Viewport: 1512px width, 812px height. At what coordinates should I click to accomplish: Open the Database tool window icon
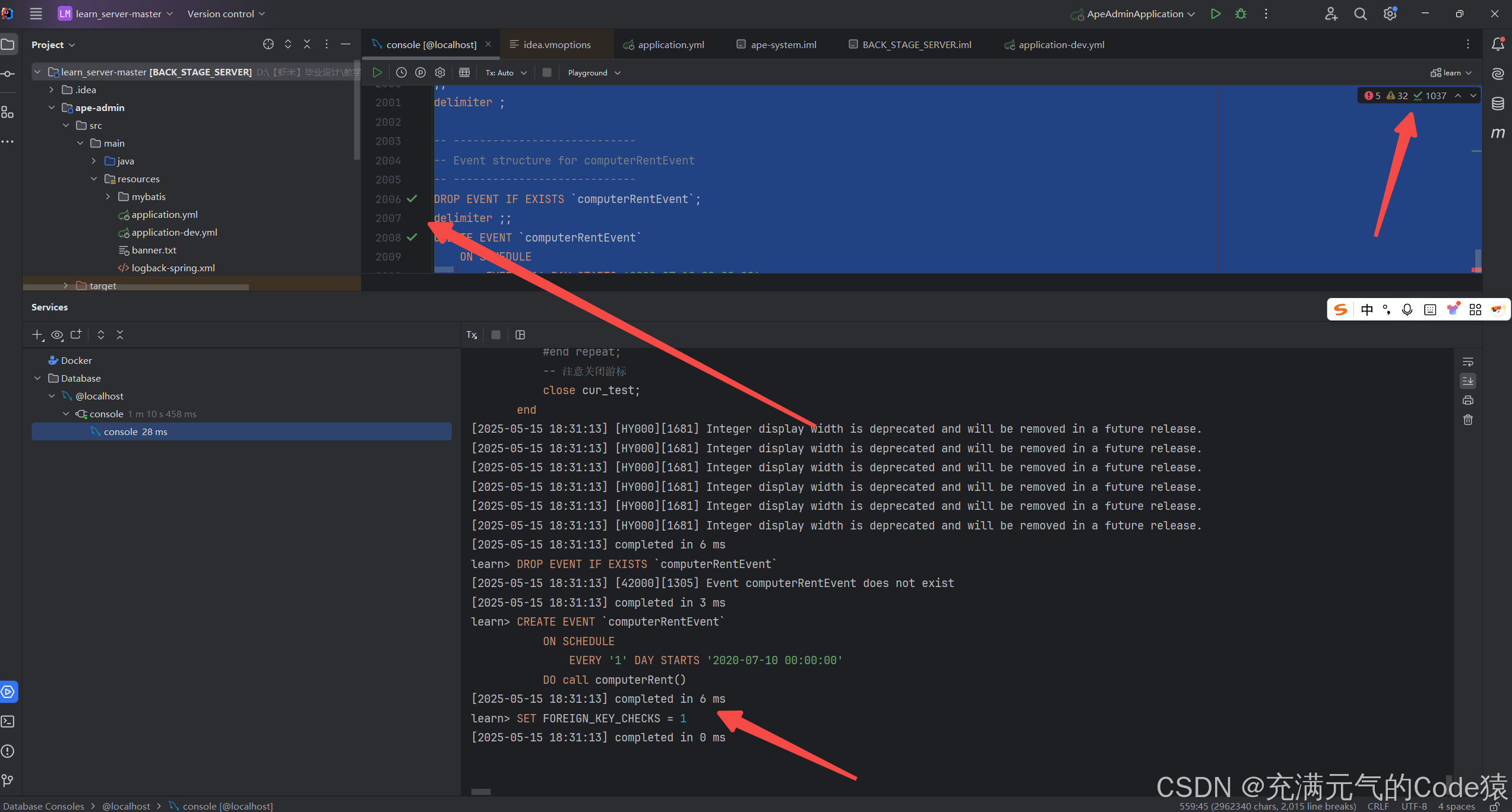pos(1498,103)
